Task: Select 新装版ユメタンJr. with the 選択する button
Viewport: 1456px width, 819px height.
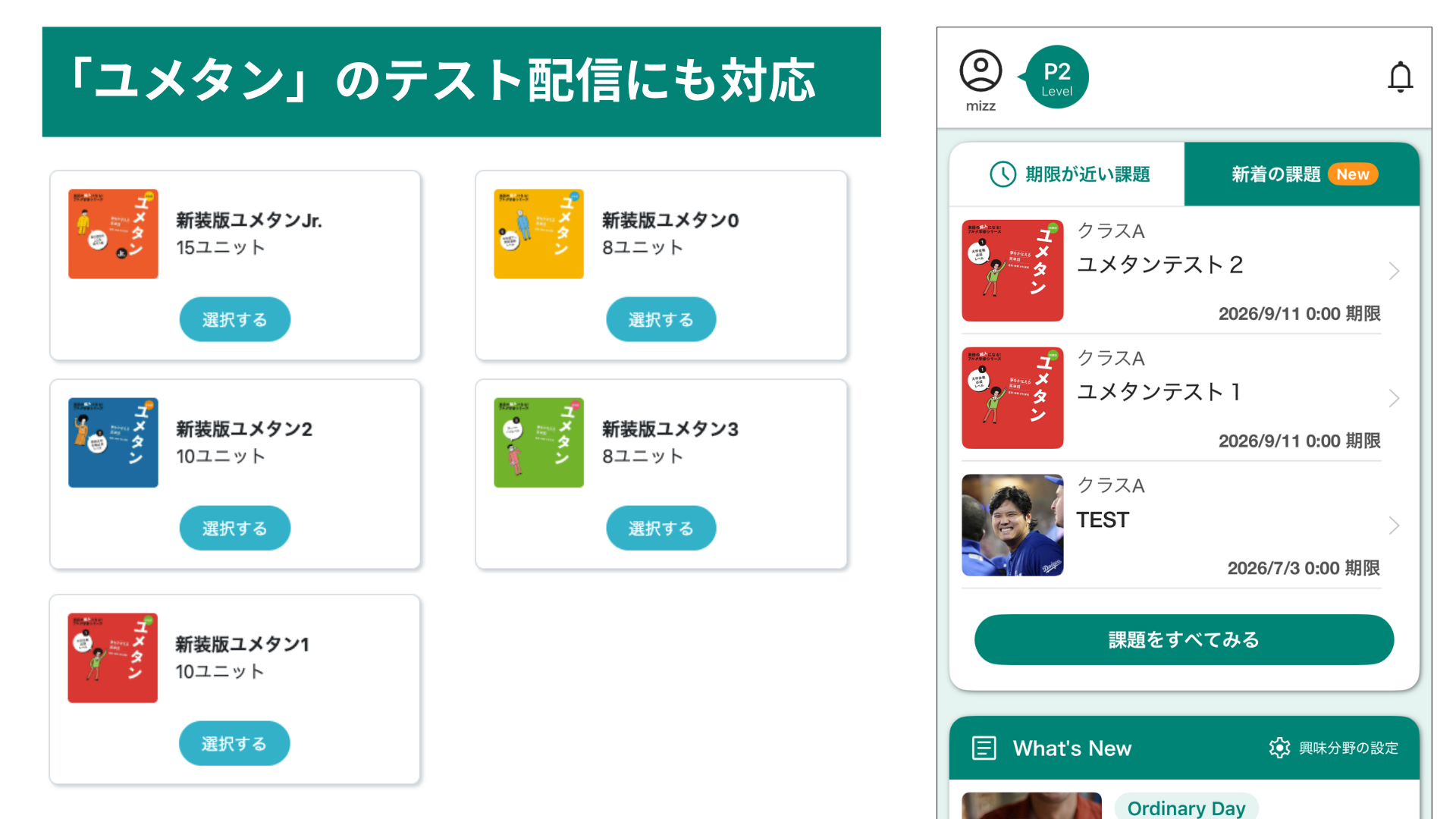Action: [x=235, y=319]
